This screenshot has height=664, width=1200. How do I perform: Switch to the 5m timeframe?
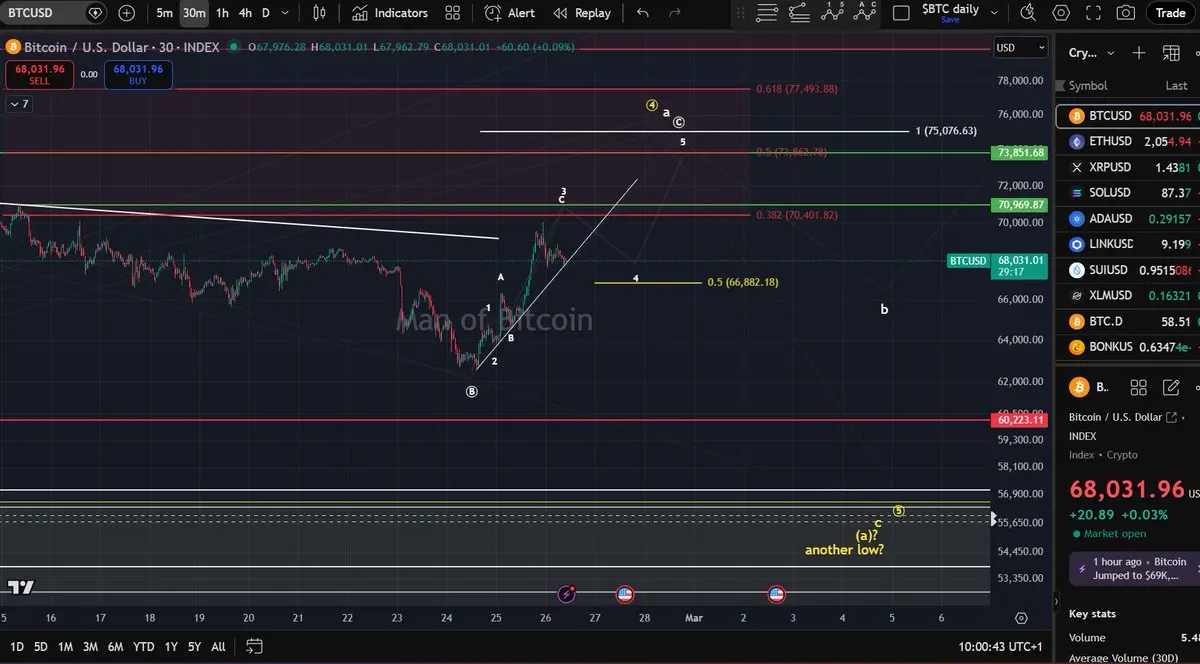[x=164, y=13]
